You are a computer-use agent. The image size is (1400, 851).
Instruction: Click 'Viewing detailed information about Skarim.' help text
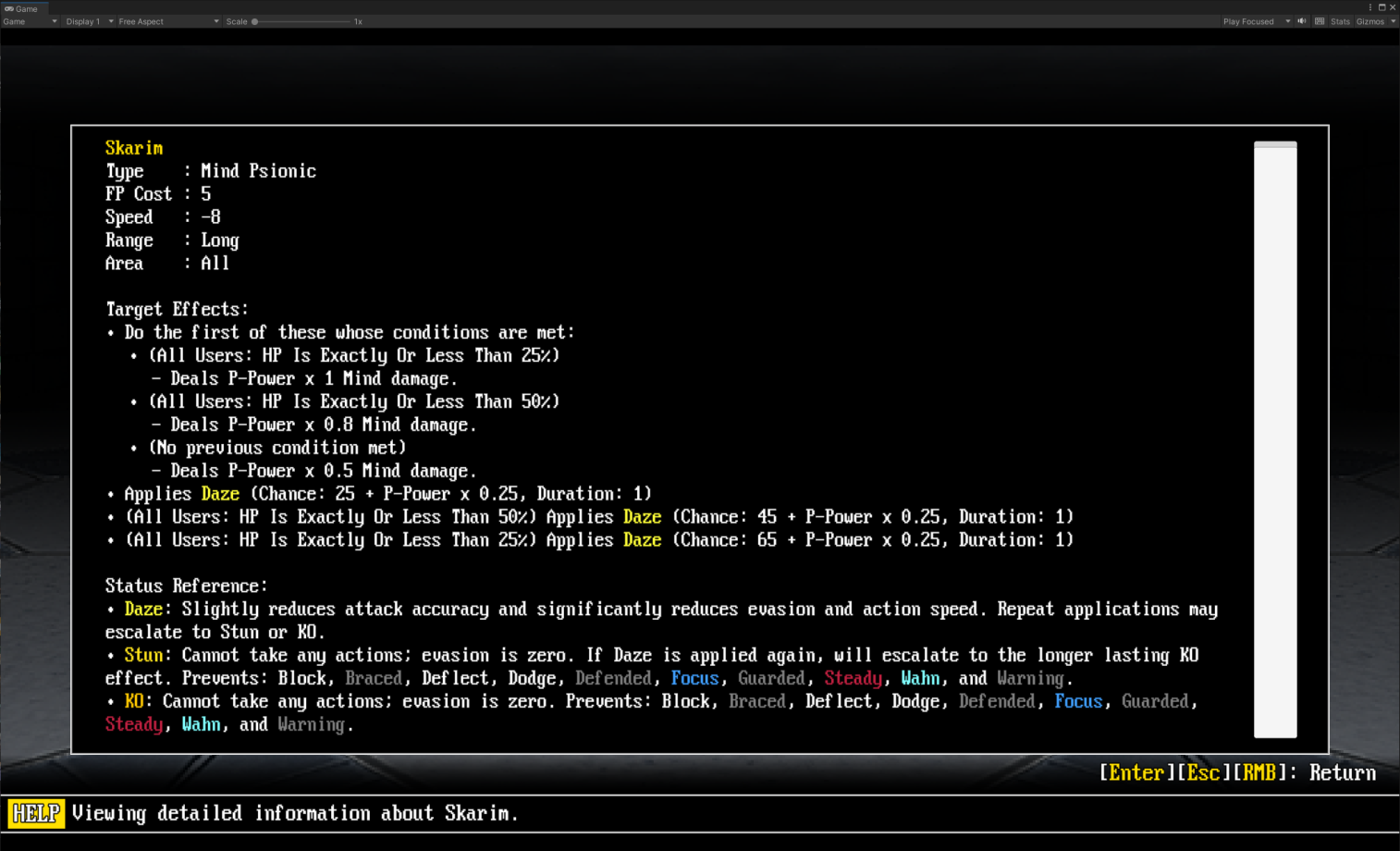[295, 813]
